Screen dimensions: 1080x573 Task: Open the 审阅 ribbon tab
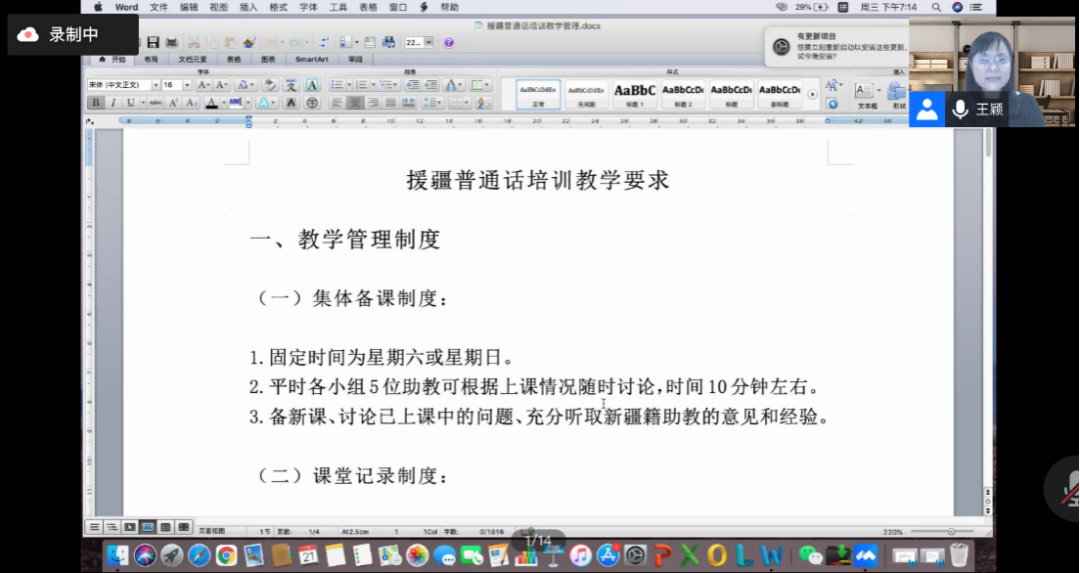pos(355,59)
